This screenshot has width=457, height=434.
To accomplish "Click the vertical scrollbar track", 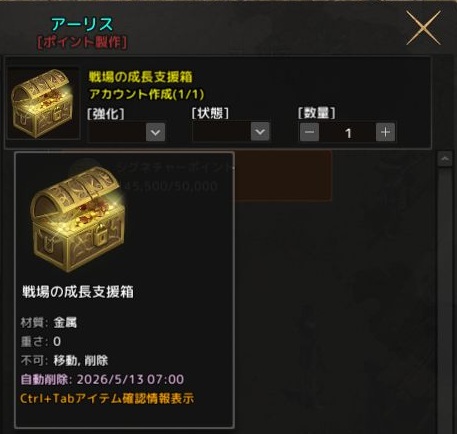I will [445, 297].
